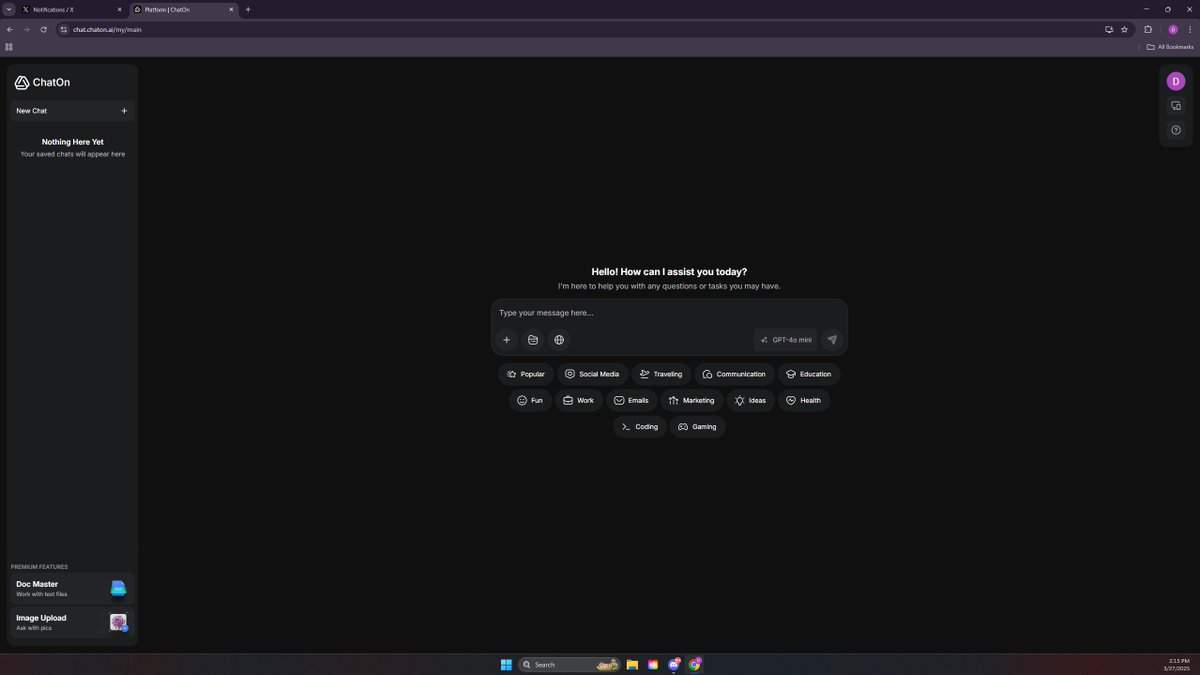Select the Education prompt category
This screenshot has height=675, width=1200.
[809, 374]
